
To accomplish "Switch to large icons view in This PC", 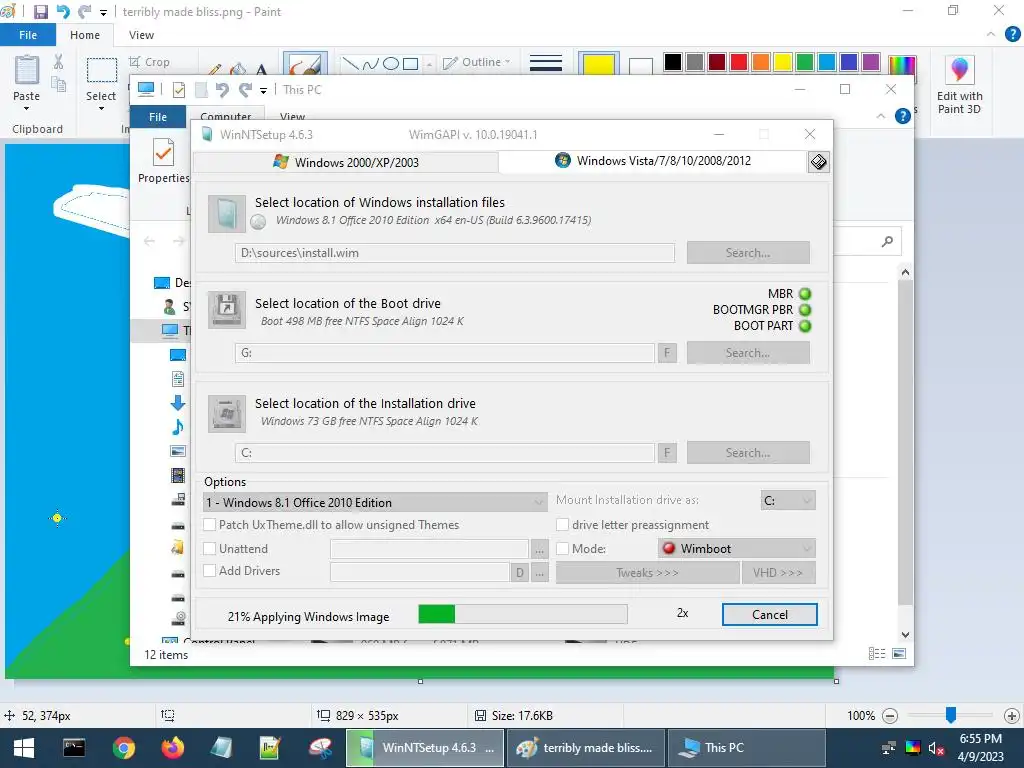I will (899, 654).
